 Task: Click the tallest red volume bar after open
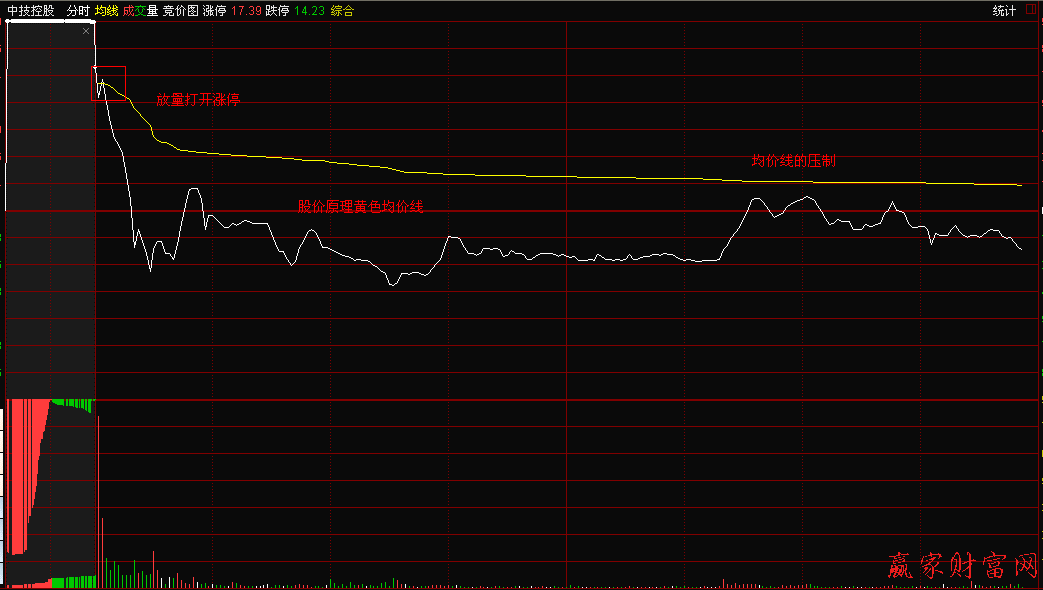(99, 500)
